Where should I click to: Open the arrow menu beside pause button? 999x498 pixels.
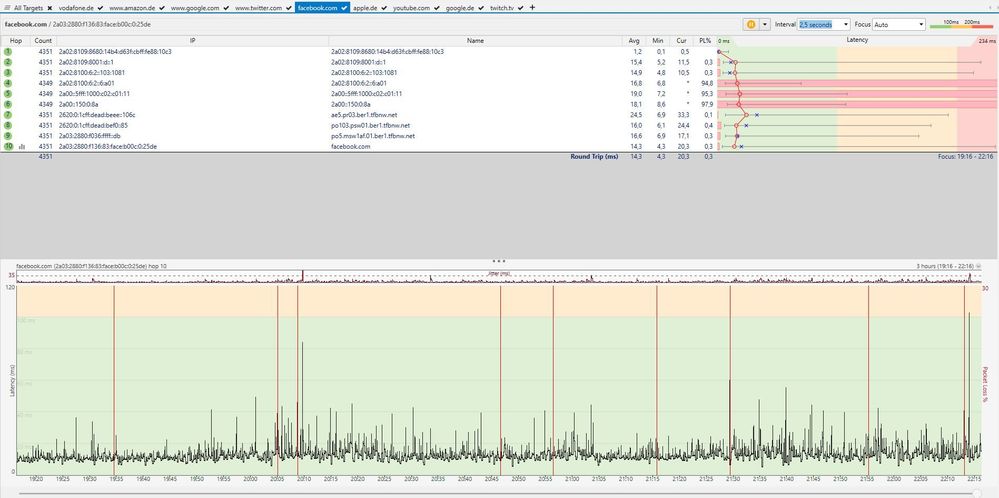(x=765, y=24)
